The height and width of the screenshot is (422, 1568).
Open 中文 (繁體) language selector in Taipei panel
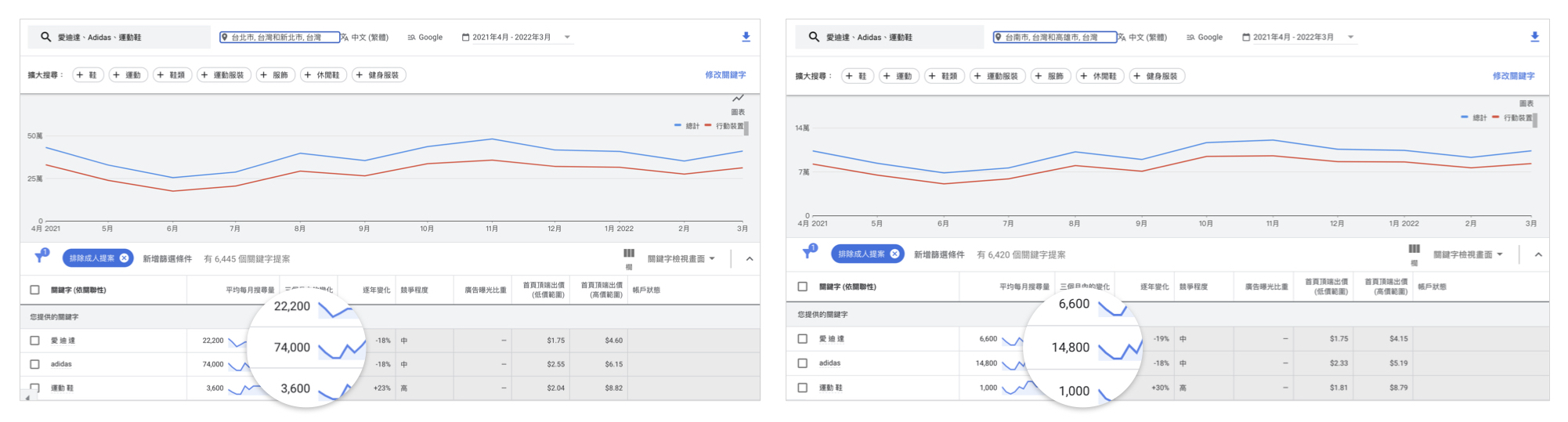(364, 38)
